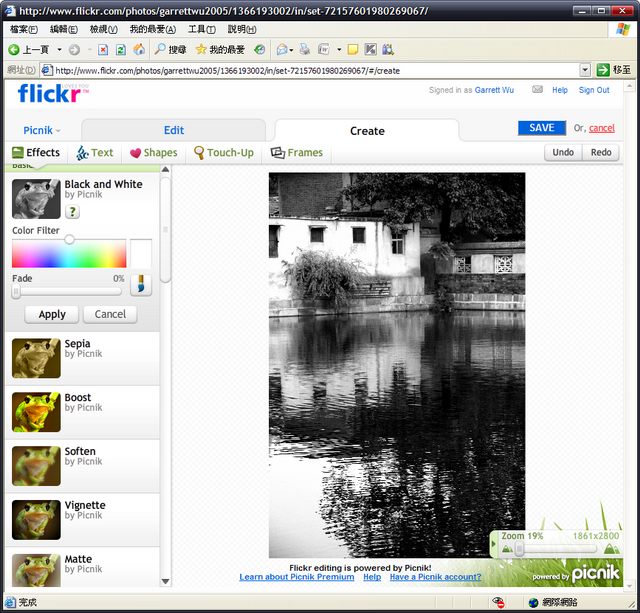Open the Shapes tool tab
The height and width of the screenshot is (613, 640).
tap(153, 153)
